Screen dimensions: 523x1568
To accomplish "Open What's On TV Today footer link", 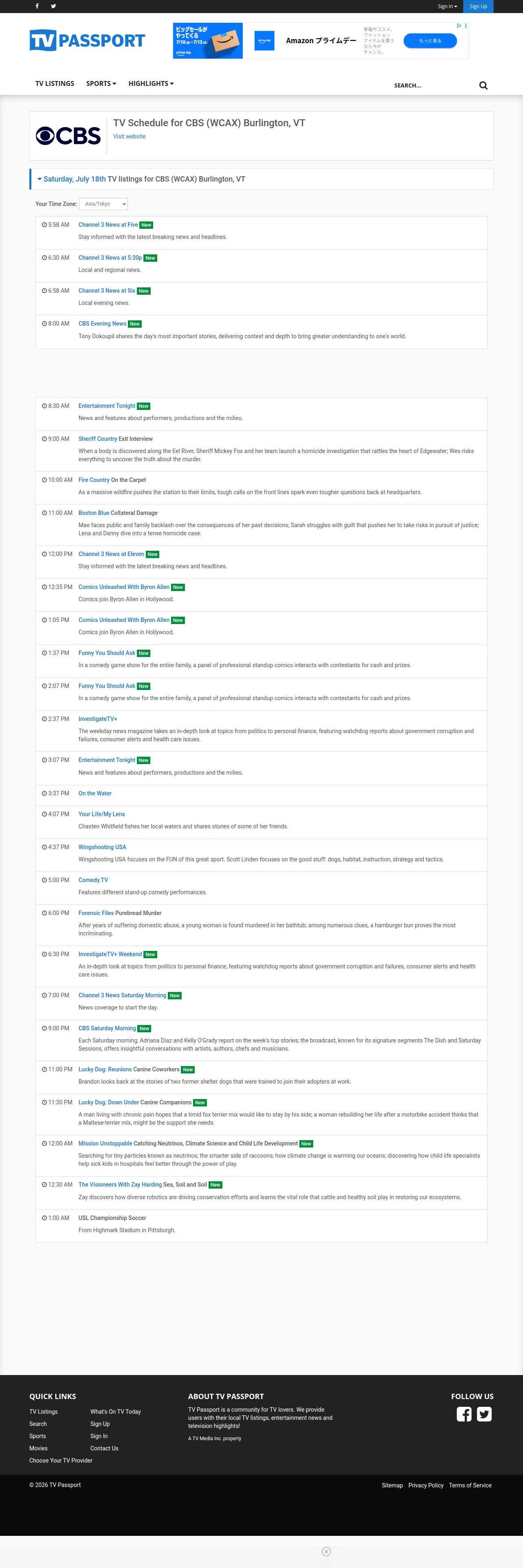I will 116,1412.
